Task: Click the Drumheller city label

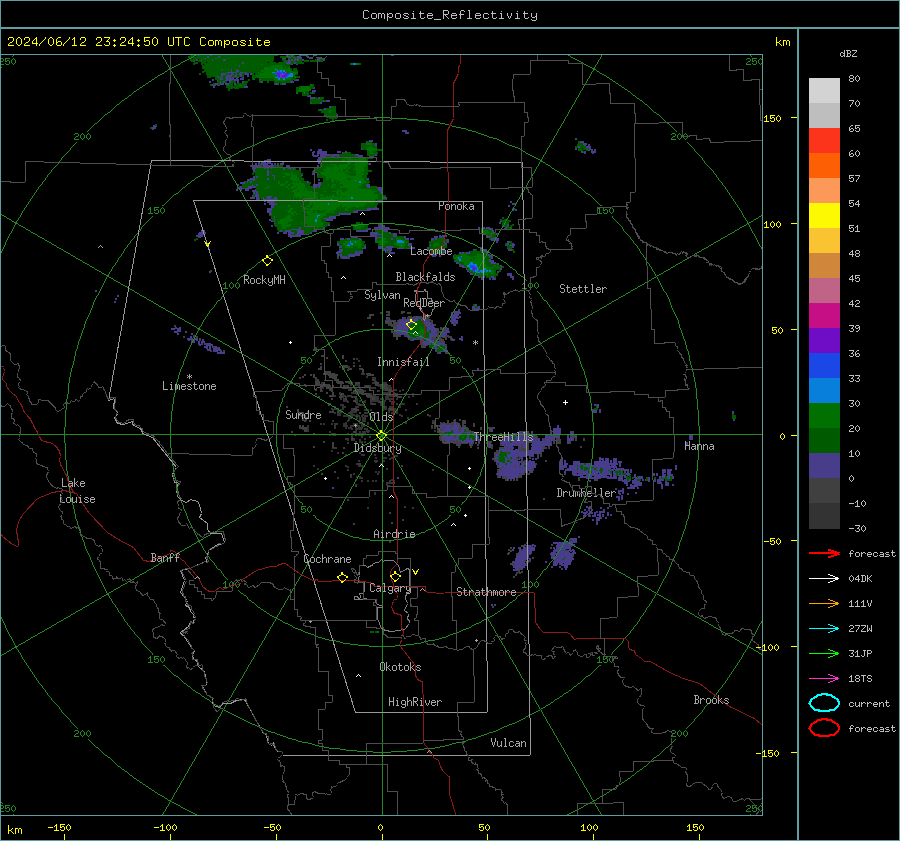Action: [586, 493]
